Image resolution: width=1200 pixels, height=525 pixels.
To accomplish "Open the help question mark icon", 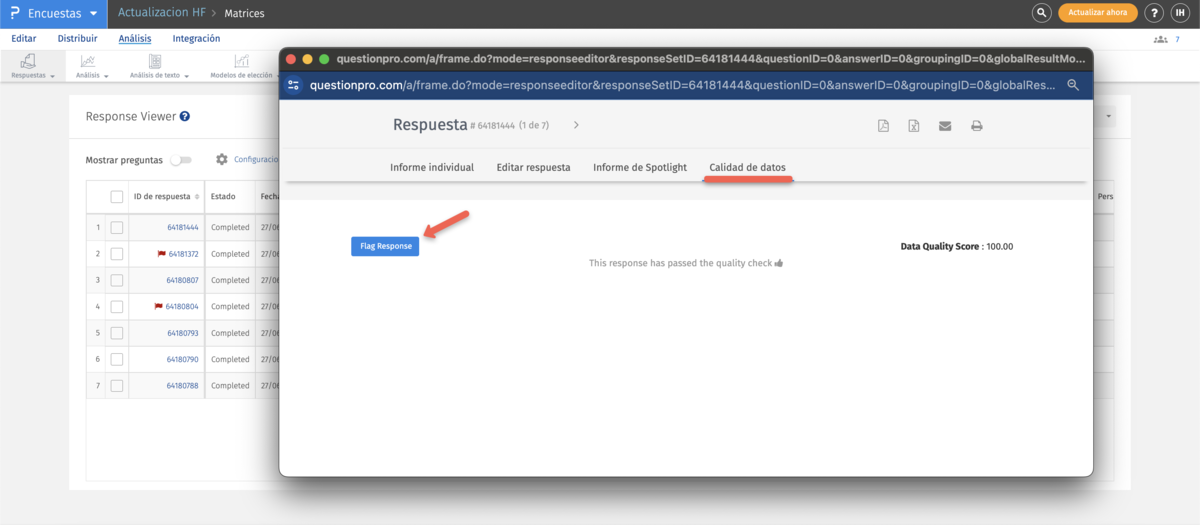I will coord(1154,13).
